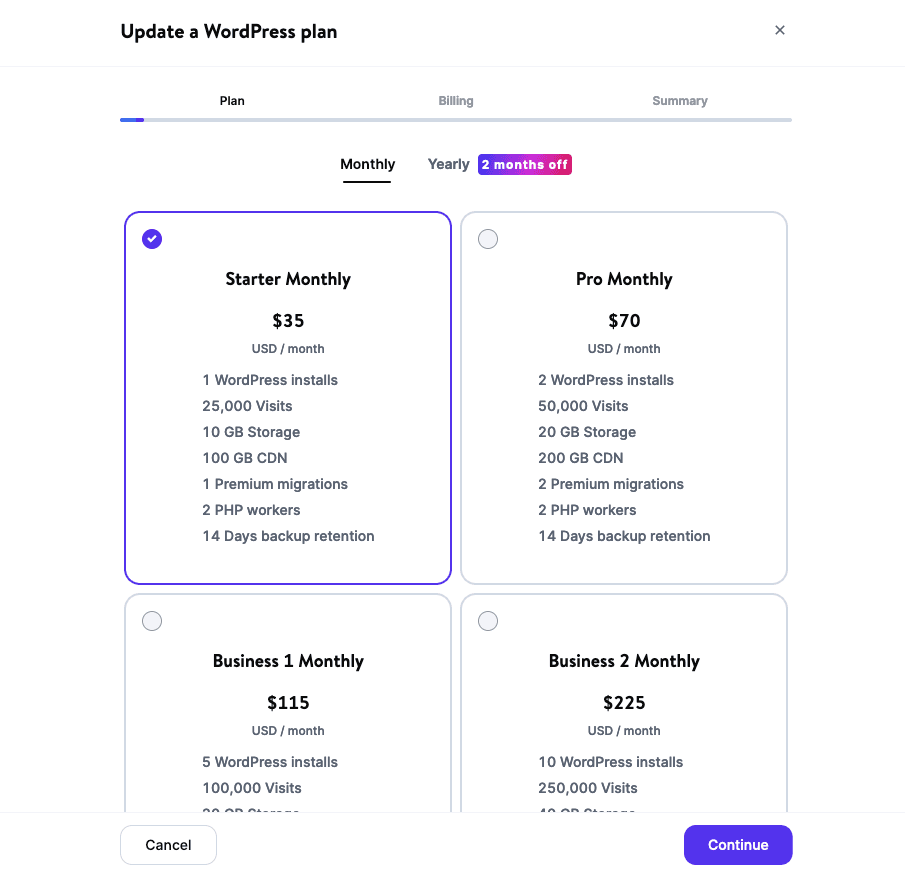Viewport: 905px width, 873px height.
Task: Close the Update a WordPress plan dialog
Action: click(x=780, y=30)
